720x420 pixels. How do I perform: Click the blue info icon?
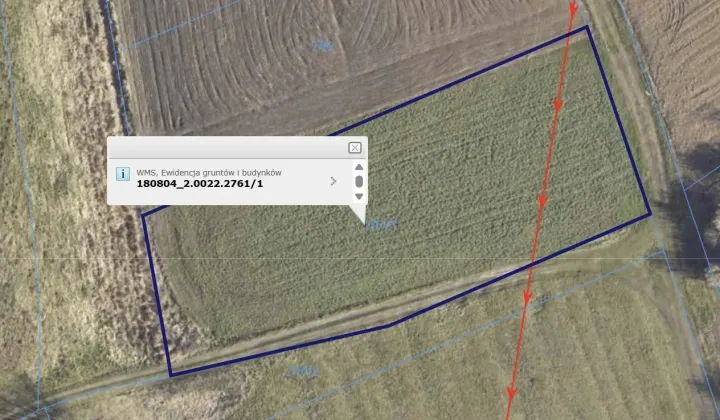pos(123,174)
